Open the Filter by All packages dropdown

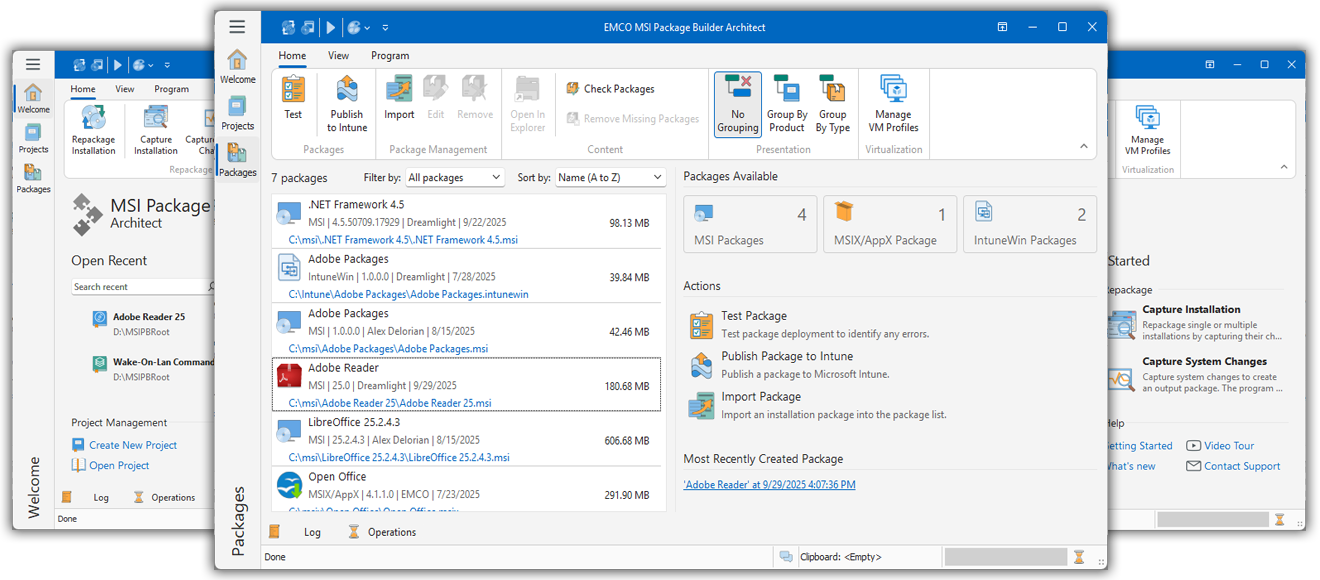pos(454,178)
